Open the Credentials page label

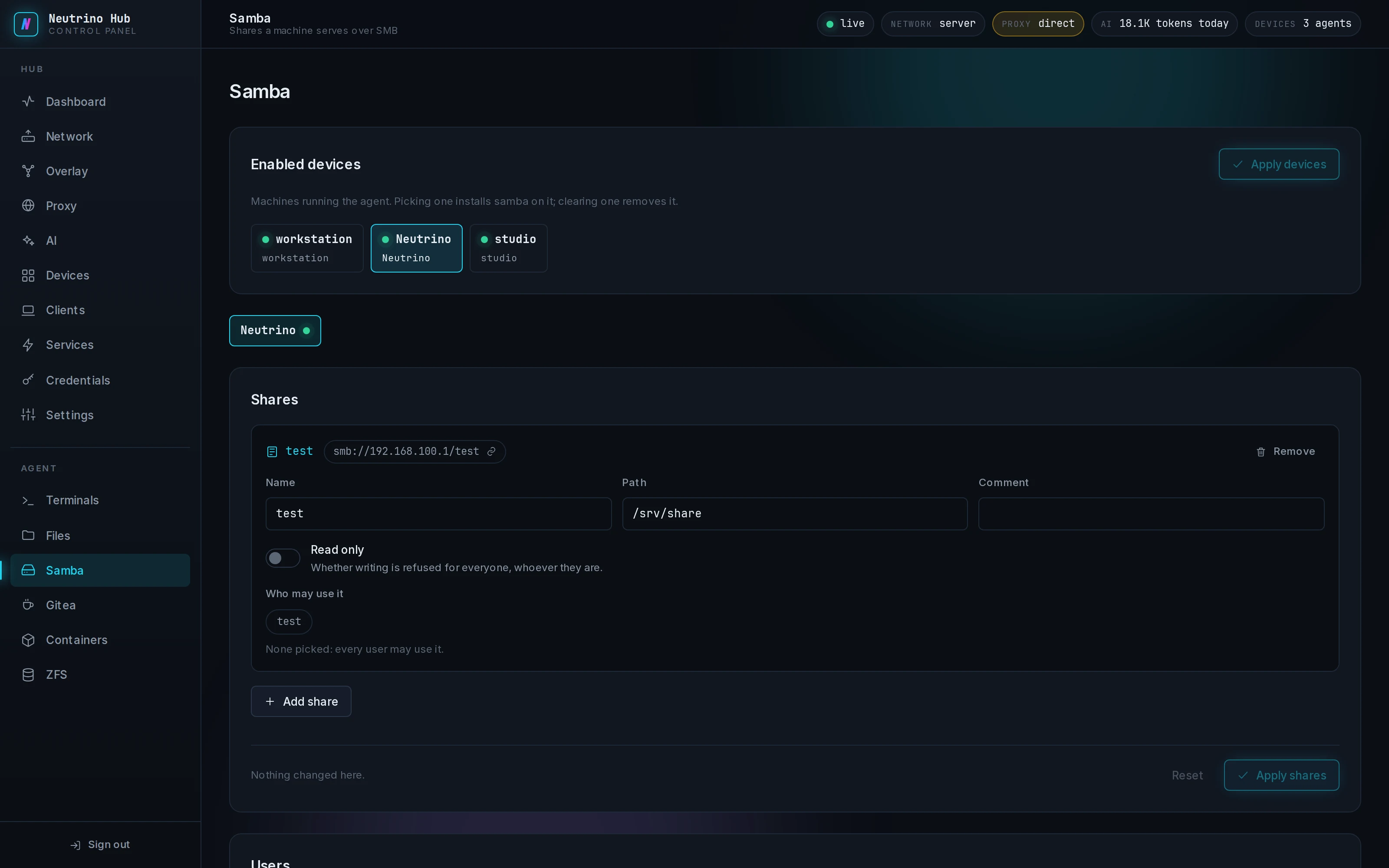coord(78,380)
